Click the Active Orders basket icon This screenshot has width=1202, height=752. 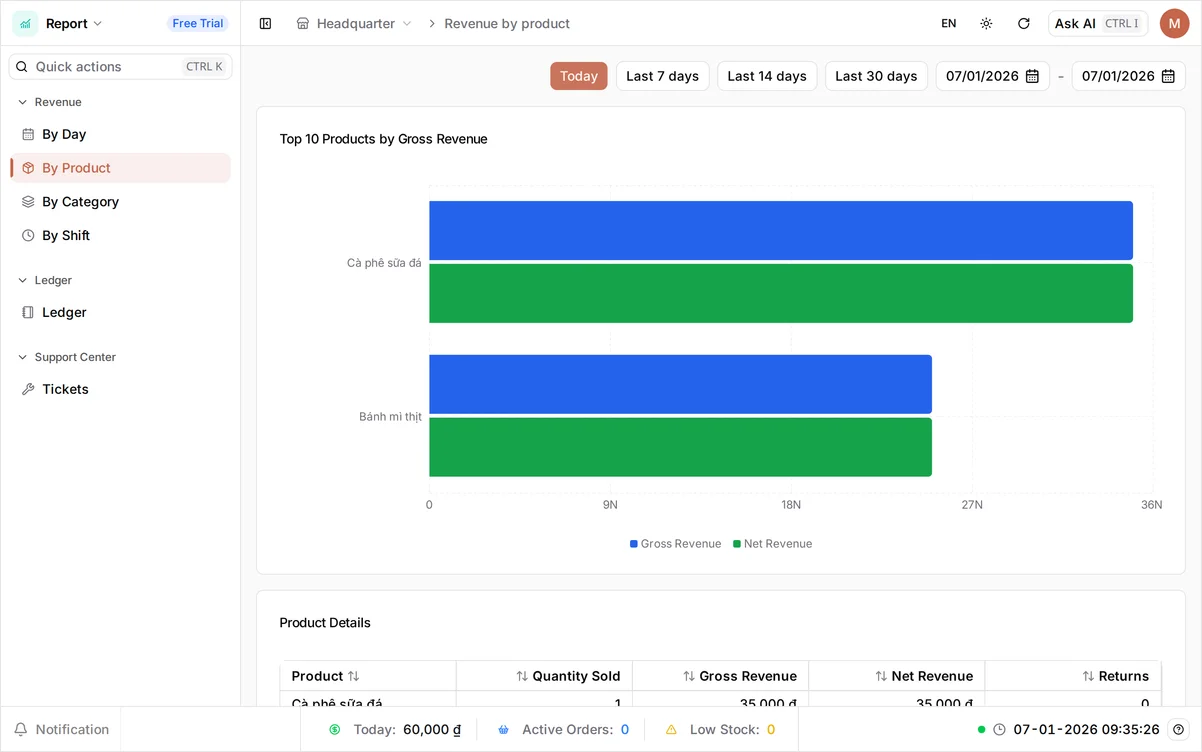click(x=504, y=730)
